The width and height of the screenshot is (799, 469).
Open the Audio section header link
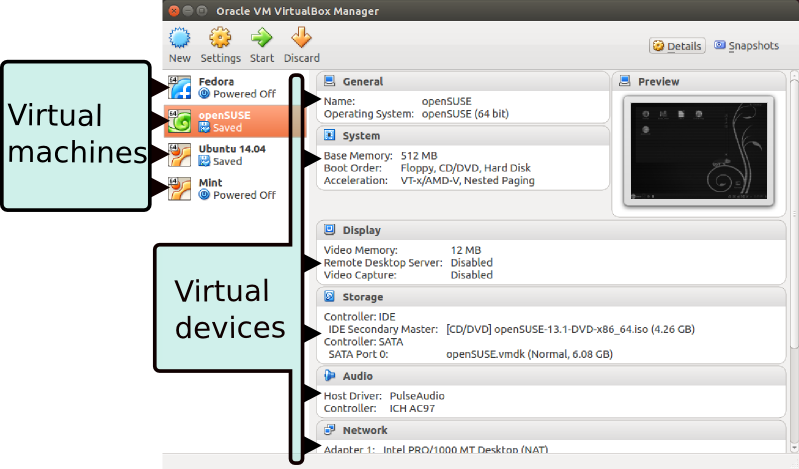[358, 376]
